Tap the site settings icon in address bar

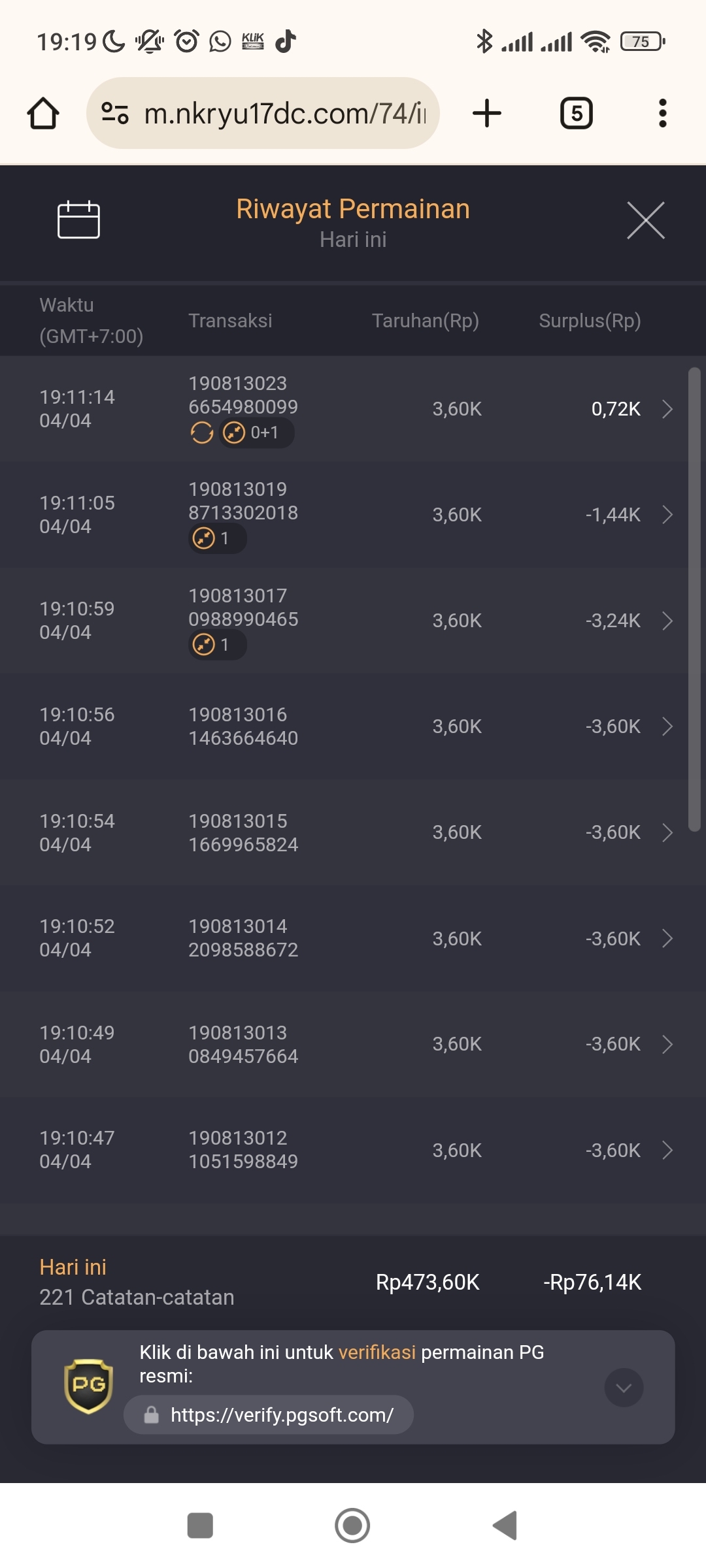pyautogui.click(x=115, y=114)
